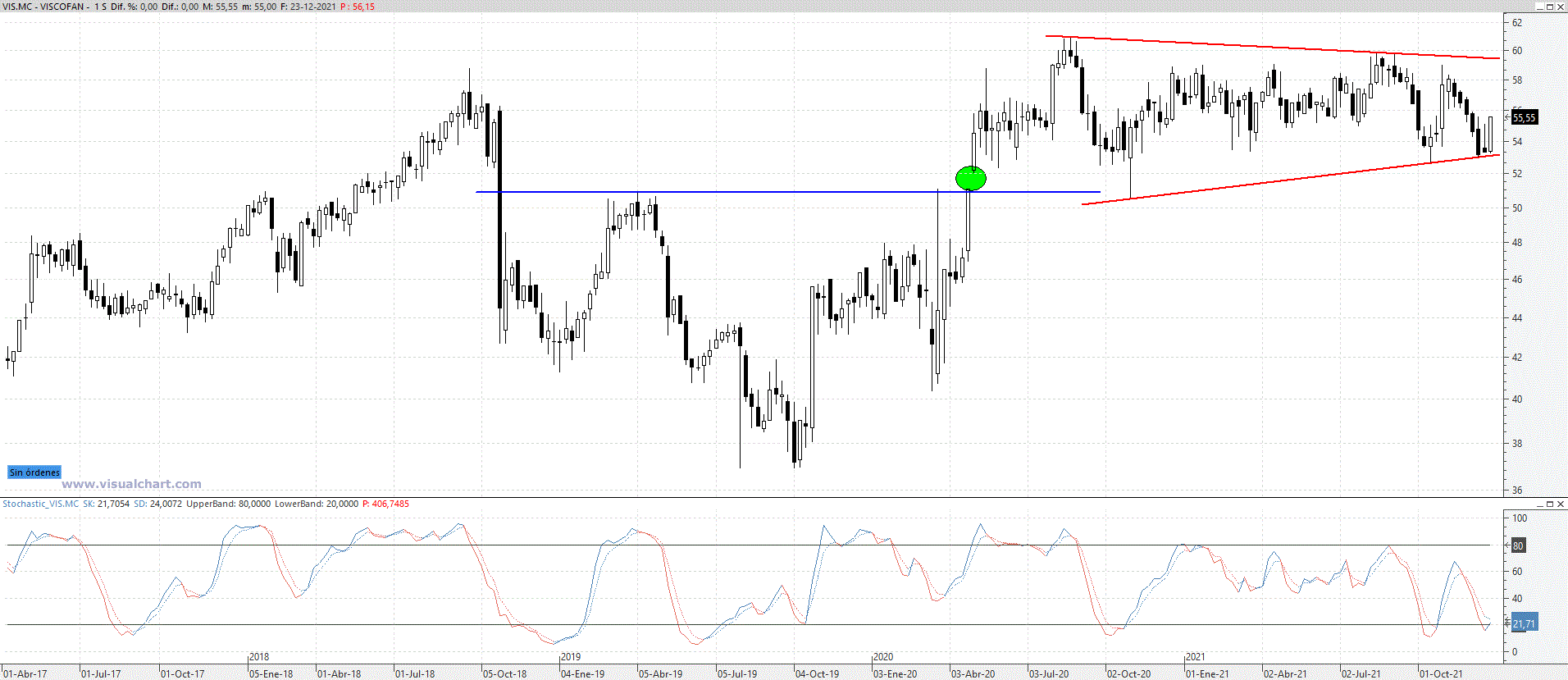Maximize the Stochastic indicator pane
The image size is (1568, 680).
[x=1550, y=504]
